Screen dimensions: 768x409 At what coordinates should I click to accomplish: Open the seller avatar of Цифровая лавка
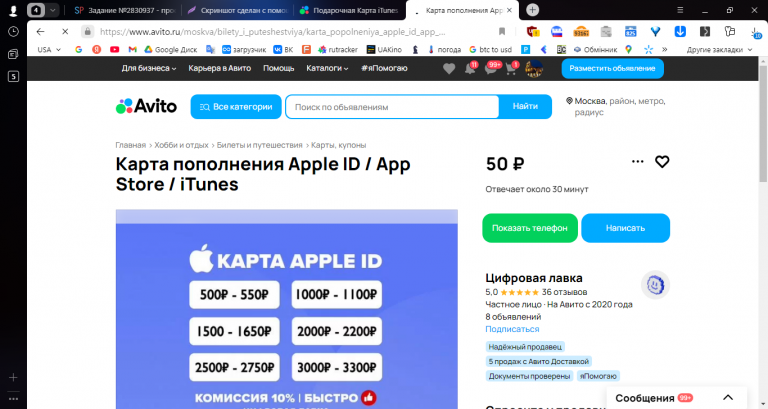point(655,285)
